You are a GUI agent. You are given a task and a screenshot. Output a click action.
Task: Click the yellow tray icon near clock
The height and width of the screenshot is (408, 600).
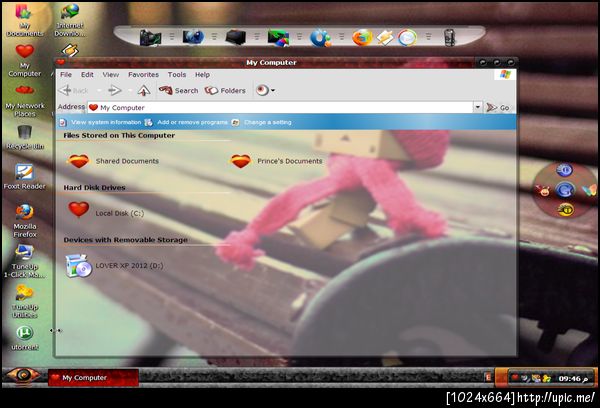coord(547,378)
